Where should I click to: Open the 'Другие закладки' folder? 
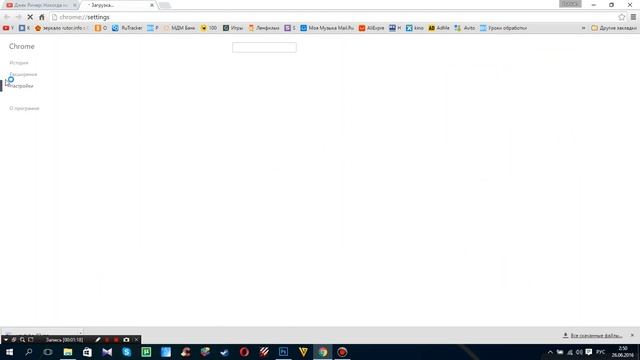click(614, 28)
